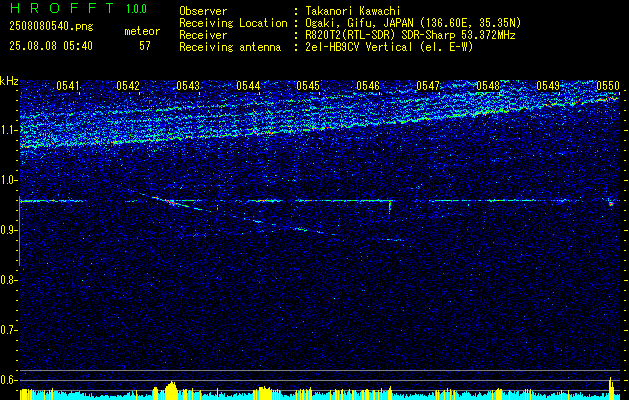Click the 0.6 kHz axis label
629x400 pixels.
(x=8, y=380)
